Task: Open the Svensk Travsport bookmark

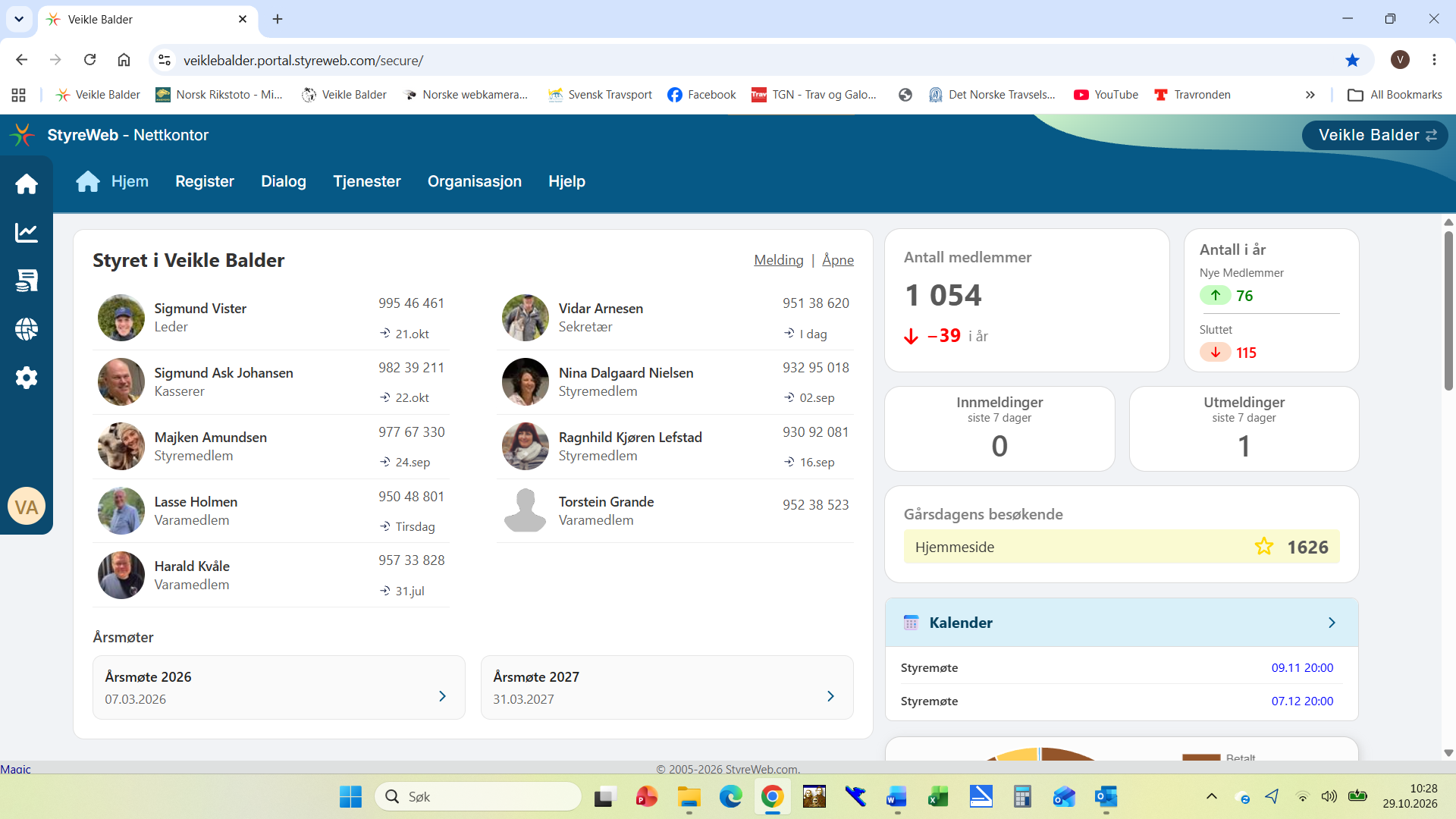Action: [600, 95]
